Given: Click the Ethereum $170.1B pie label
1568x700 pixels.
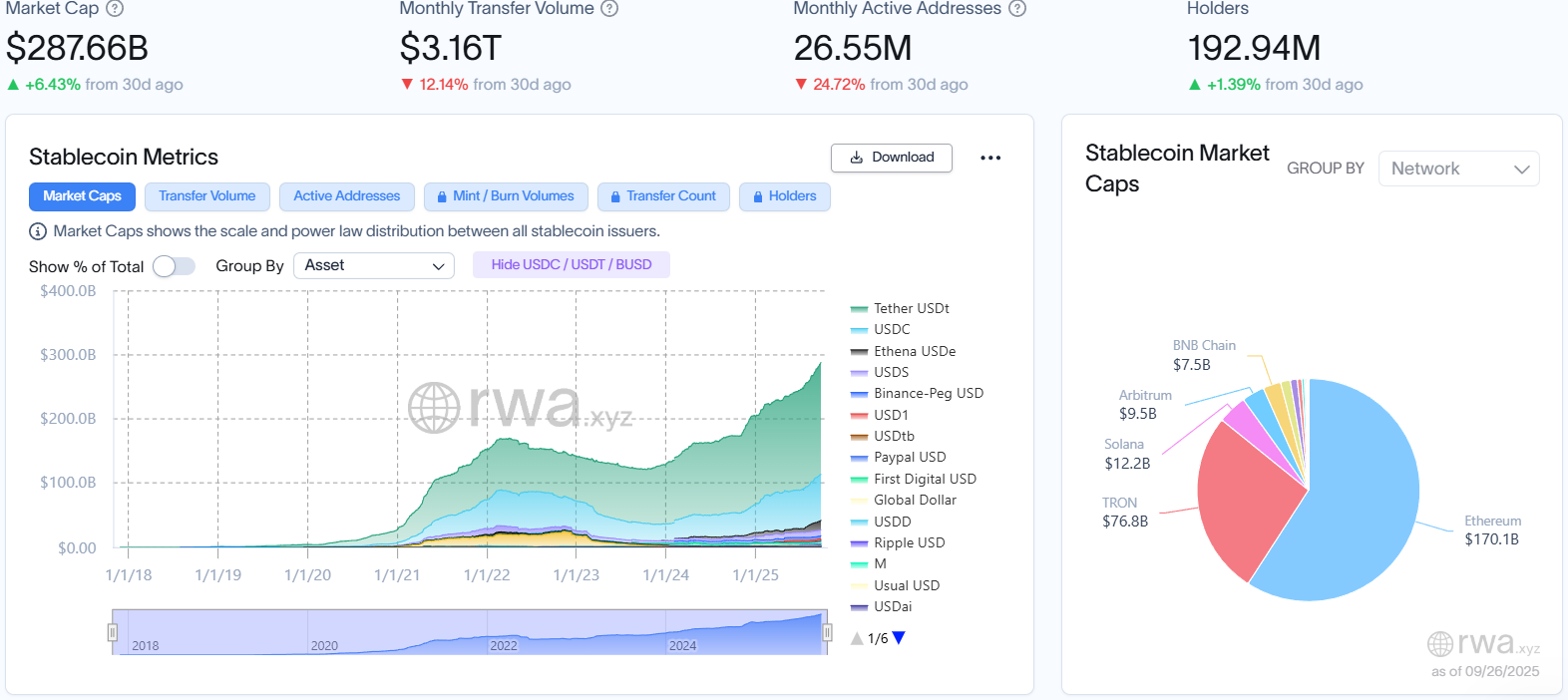Looking at the screenshot, I should tap(1493, 530).
